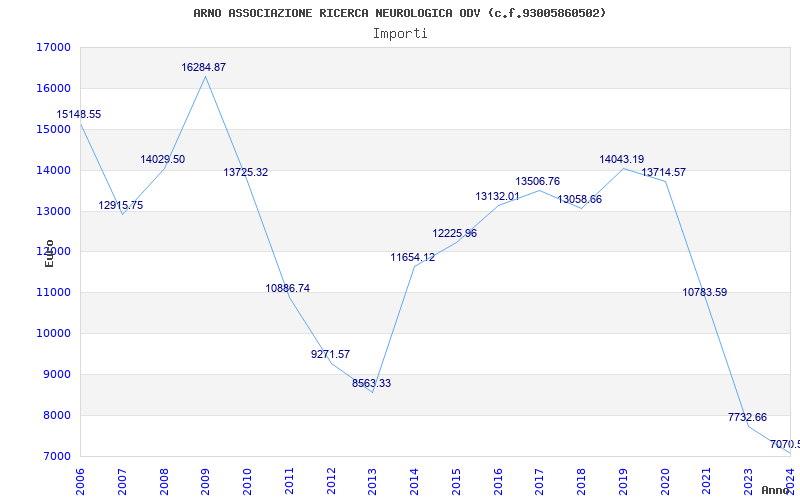Screen dimensions: 800x500
Task: Click y-axis tick 9000
Action: [x=56, y=374]
